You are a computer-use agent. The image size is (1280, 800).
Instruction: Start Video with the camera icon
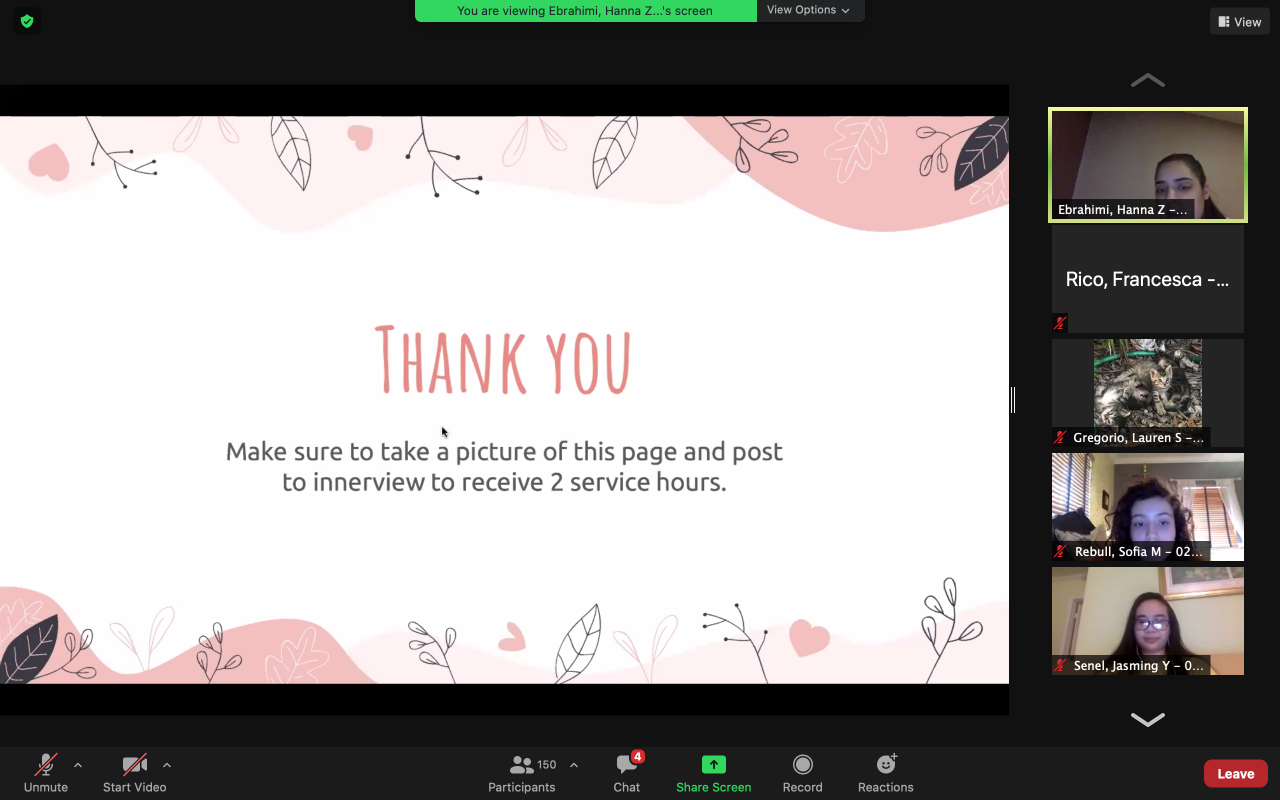pos(135,773)
